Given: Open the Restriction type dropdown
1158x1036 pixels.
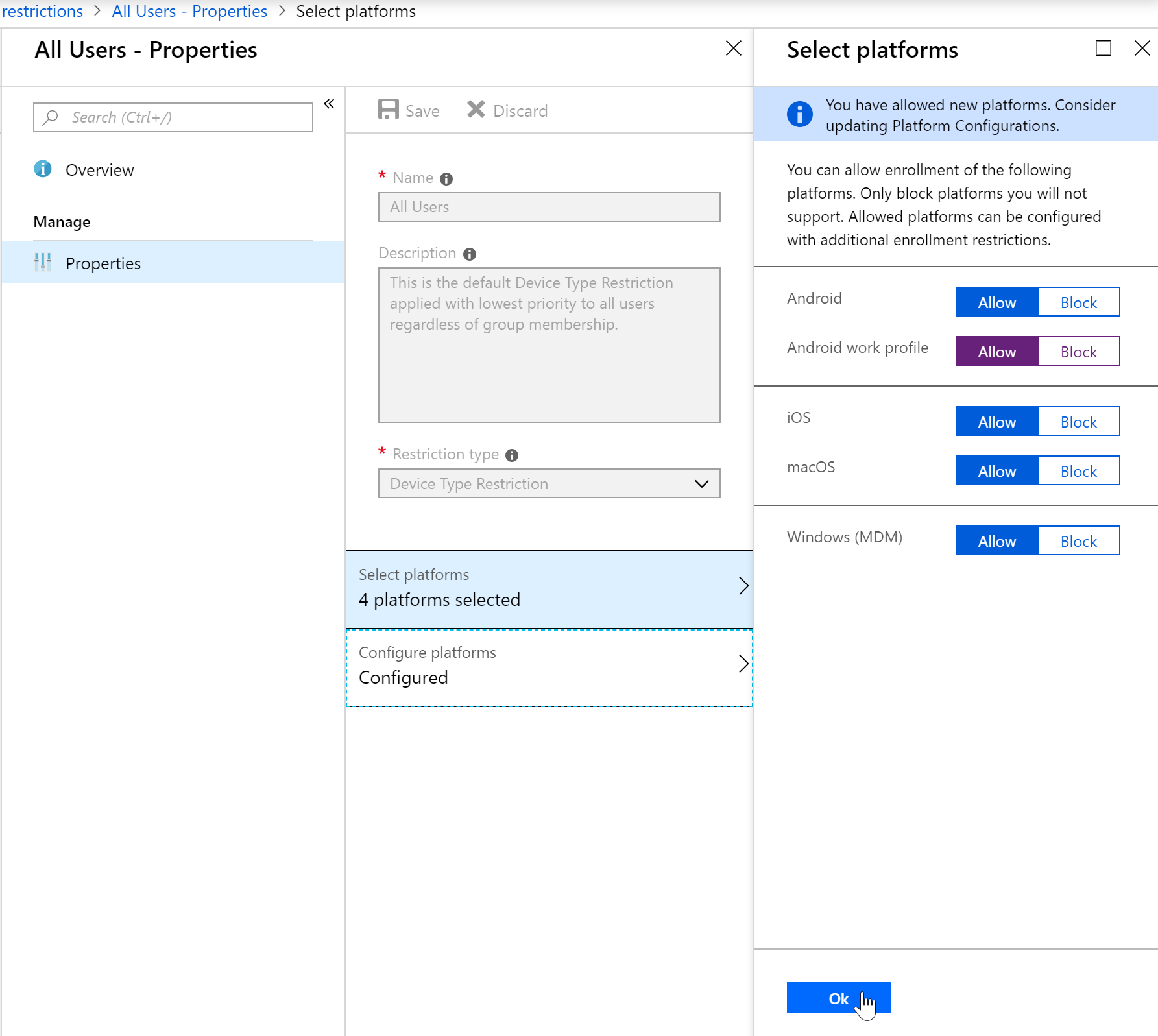Looking at the screenshot, I should (549, 484).
